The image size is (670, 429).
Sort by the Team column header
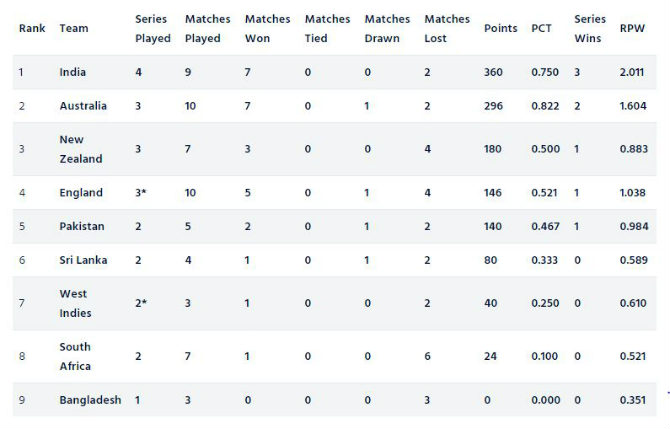pos(74,29)
